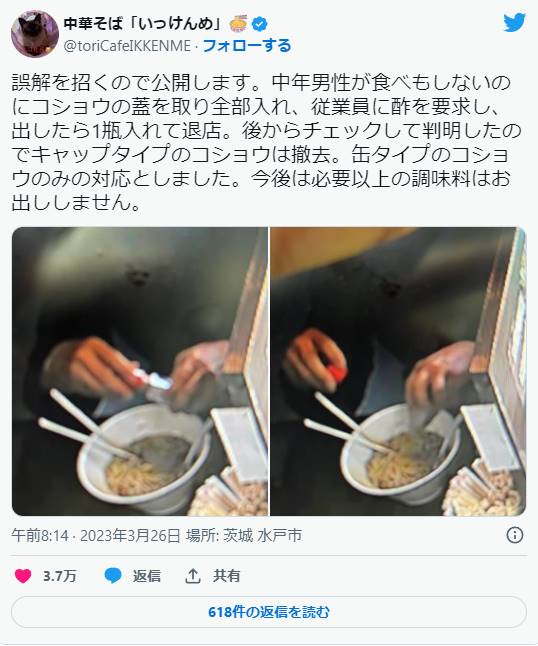The image size is (538, 646).
Task: Open the cat profile avatar
Action: [35, 34]
